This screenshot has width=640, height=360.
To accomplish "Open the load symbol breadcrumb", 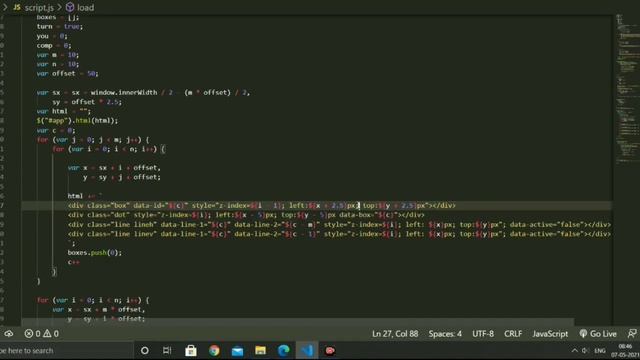I will (x=85, y=7).
